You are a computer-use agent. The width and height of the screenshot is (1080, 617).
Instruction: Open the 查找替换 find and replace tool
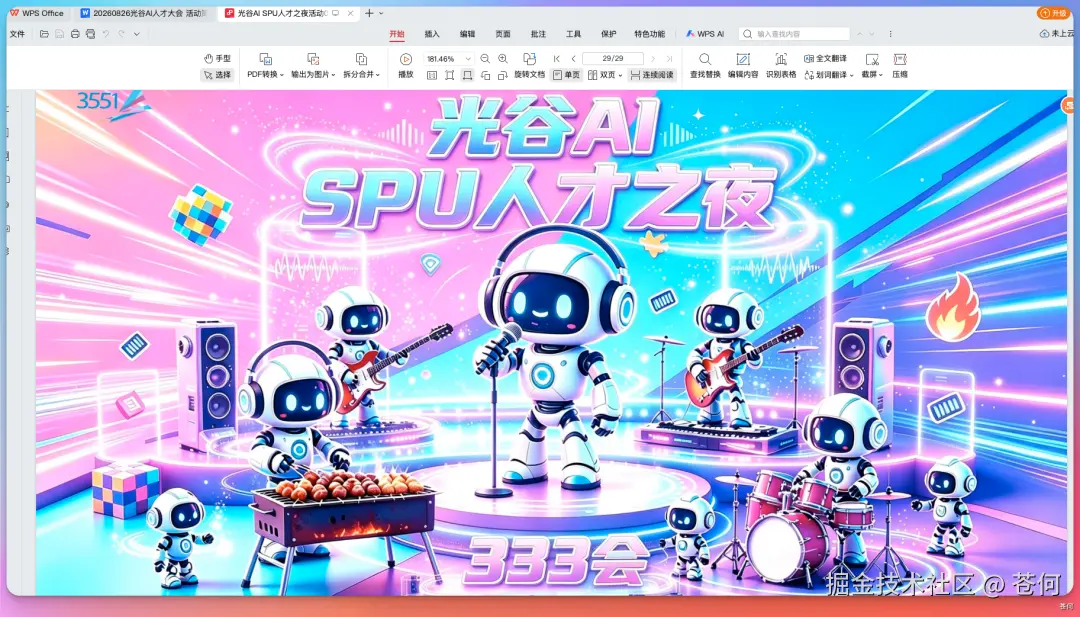click(x=705, y=65)
